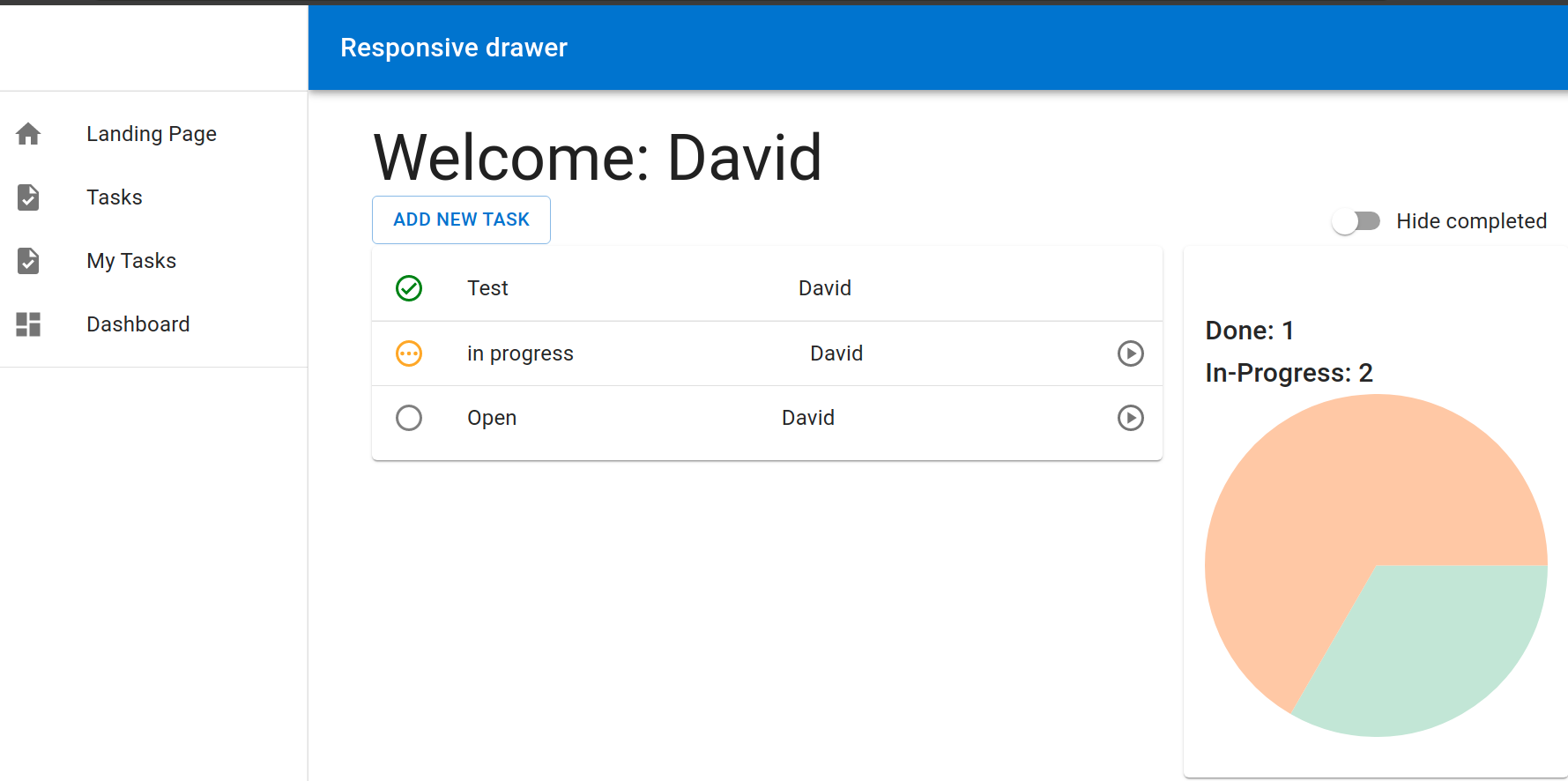Navigate to Dashboard in the drawer
The width and height of the screenshot is (1568, 781).
(153, 324)
